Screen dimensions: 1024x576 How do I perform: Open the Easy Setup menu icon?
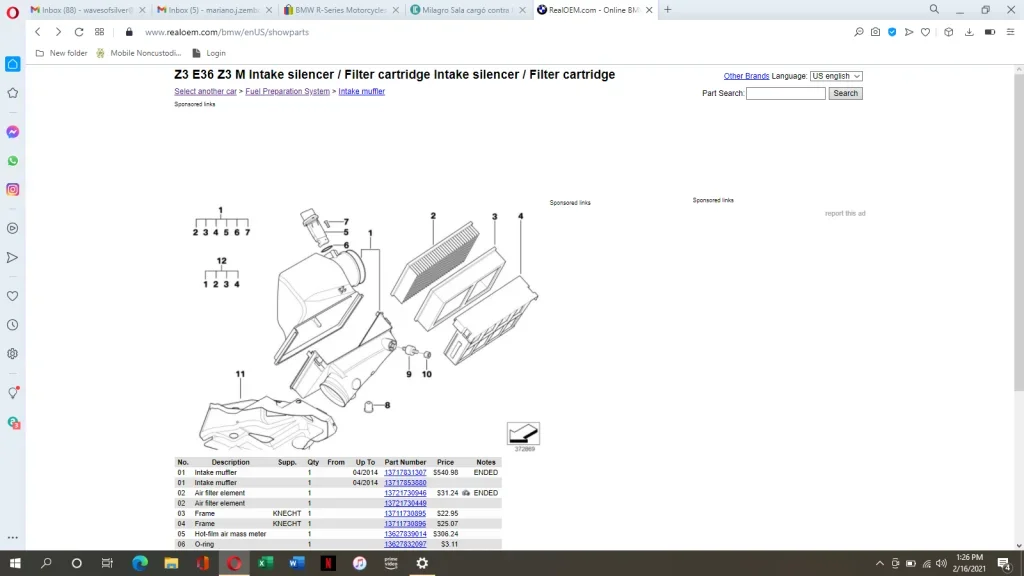1010,32
